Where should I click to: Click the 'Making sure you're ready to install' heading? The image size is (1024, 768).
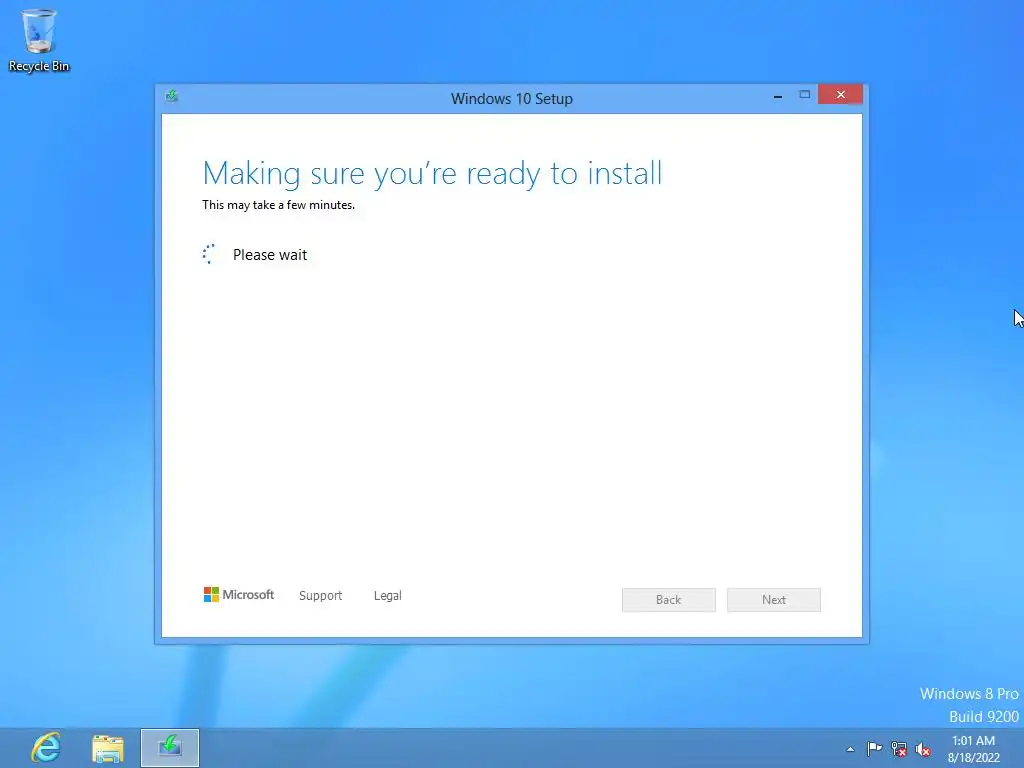point(432,174)
